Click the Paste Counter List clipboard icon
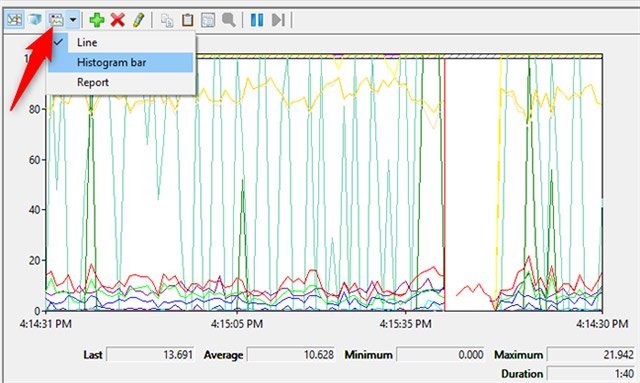The image size is (640, 383). click(187, 20)
